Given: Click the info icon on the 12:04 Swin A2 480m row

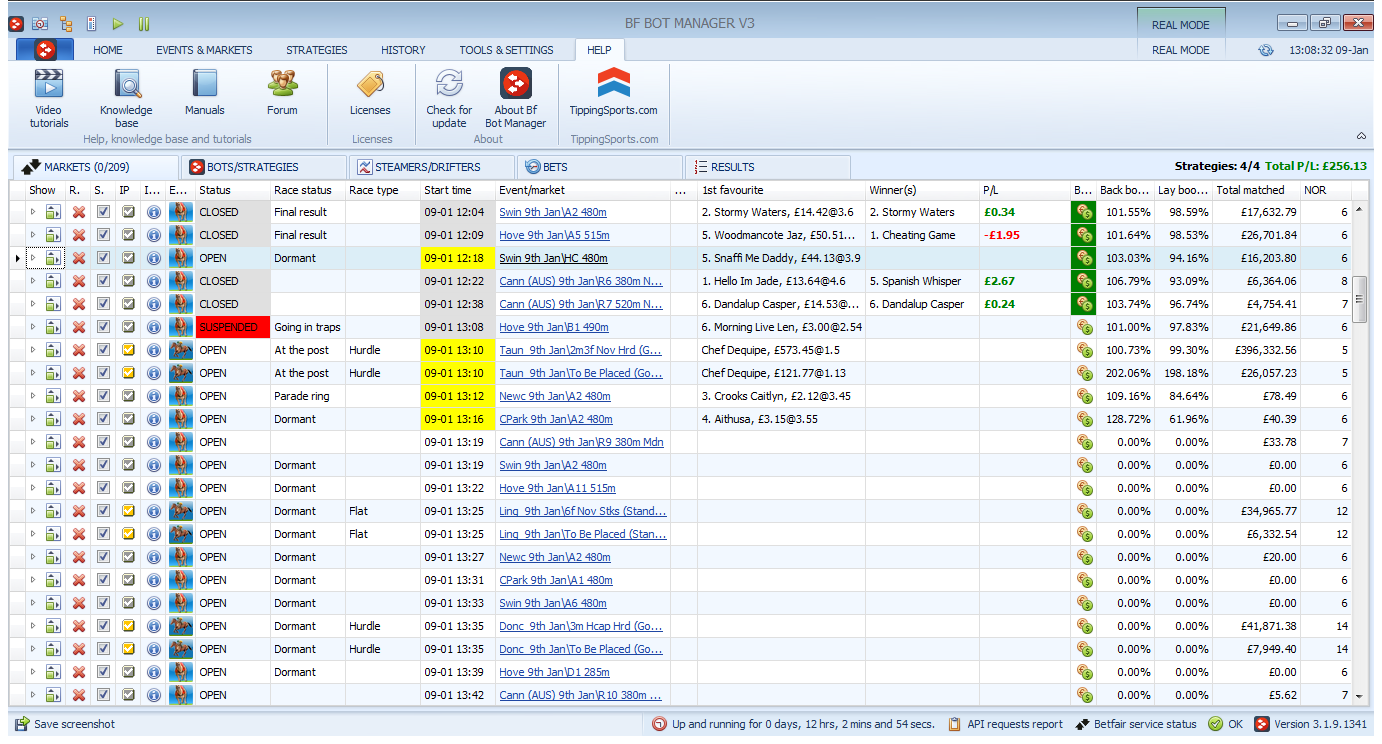Looking at the screenshot, I should [153, 212].
